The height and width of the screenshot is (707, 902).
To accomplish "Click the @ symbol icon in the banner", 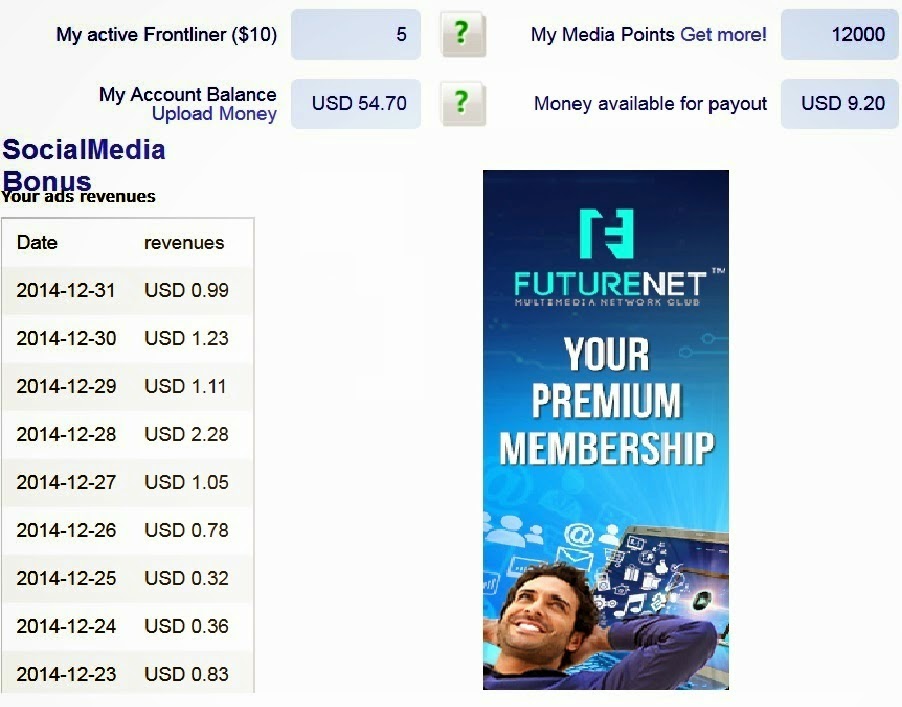I will pos(578,533).
